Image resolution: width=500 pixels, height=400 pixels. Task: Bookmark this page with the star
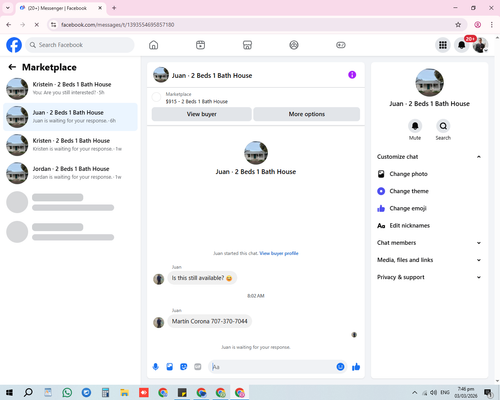(458, 25)
